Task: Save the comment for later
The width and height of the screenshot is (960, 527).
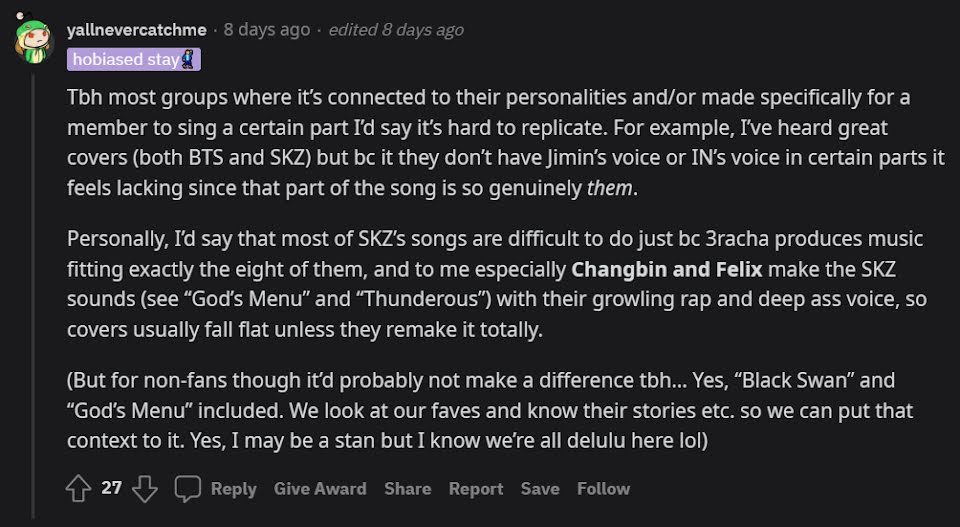Action: 540,489
